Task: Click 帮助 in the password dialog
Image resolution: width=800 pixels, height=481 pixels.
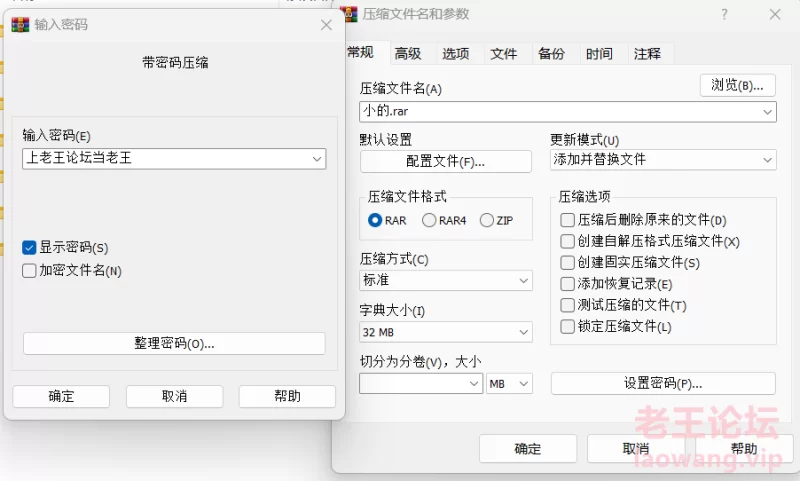Action: pyautogui.click(x=287, y=396)
